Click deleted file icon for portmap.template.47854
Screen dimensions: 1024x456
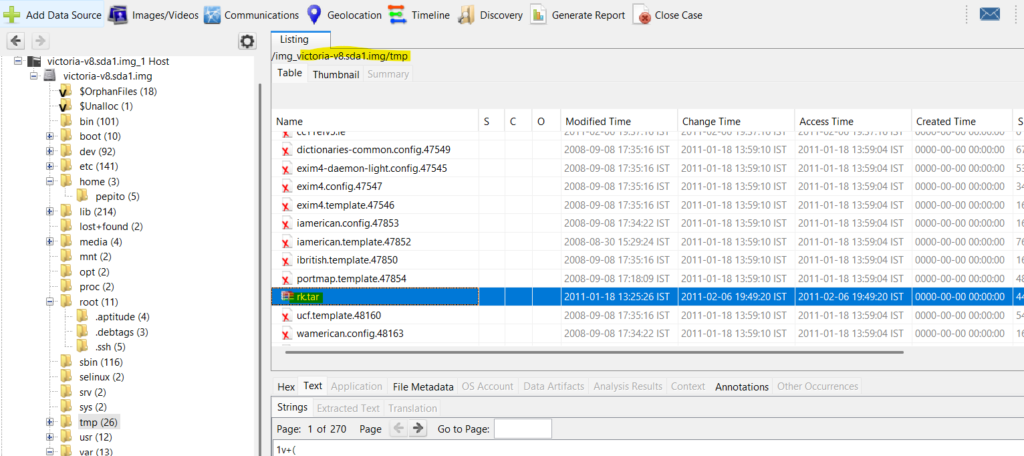[286, 279]
